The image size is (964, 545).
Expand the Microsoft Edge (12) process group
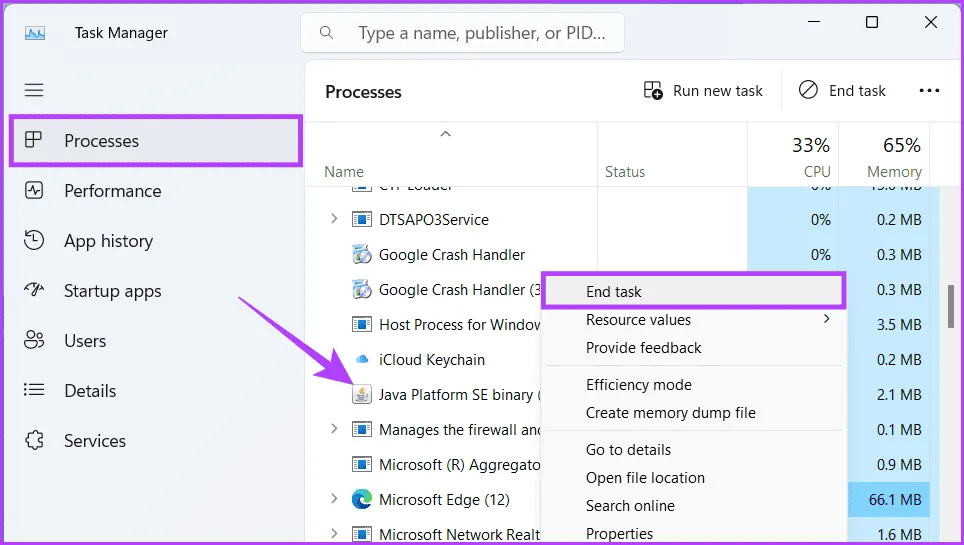[x=334, y=499]
